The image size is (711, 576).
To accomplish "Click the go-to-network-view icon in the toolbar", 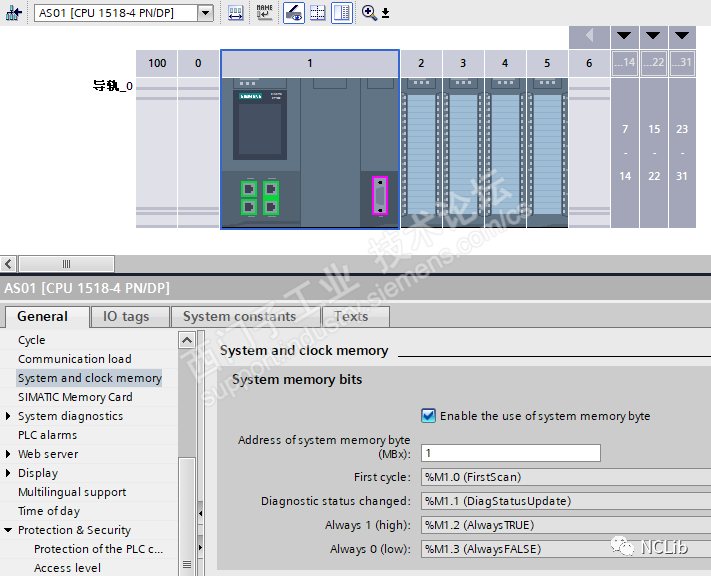I will pos(13,13).
